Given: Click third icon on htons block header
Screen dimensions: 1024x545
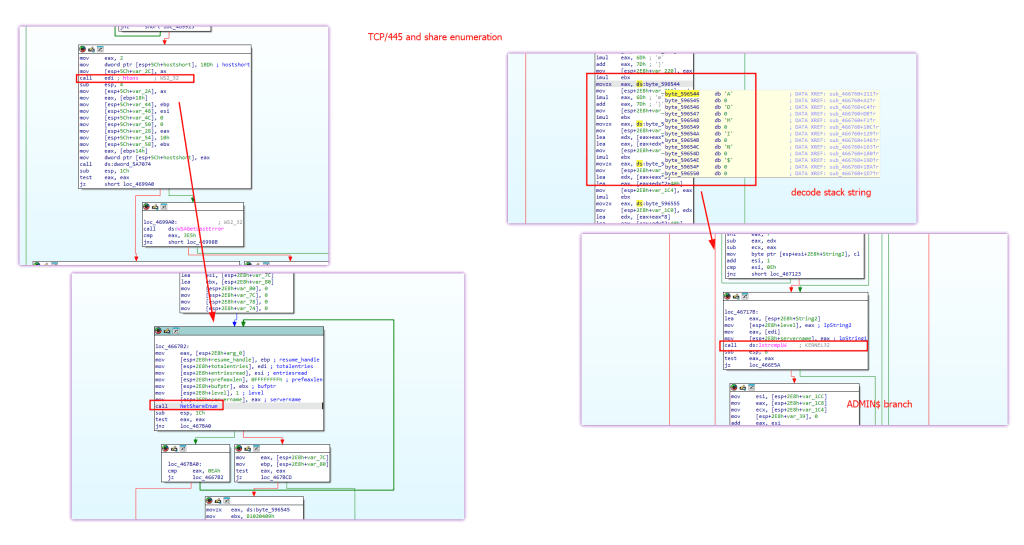Looking at the screenshot, I should (99, 49).
